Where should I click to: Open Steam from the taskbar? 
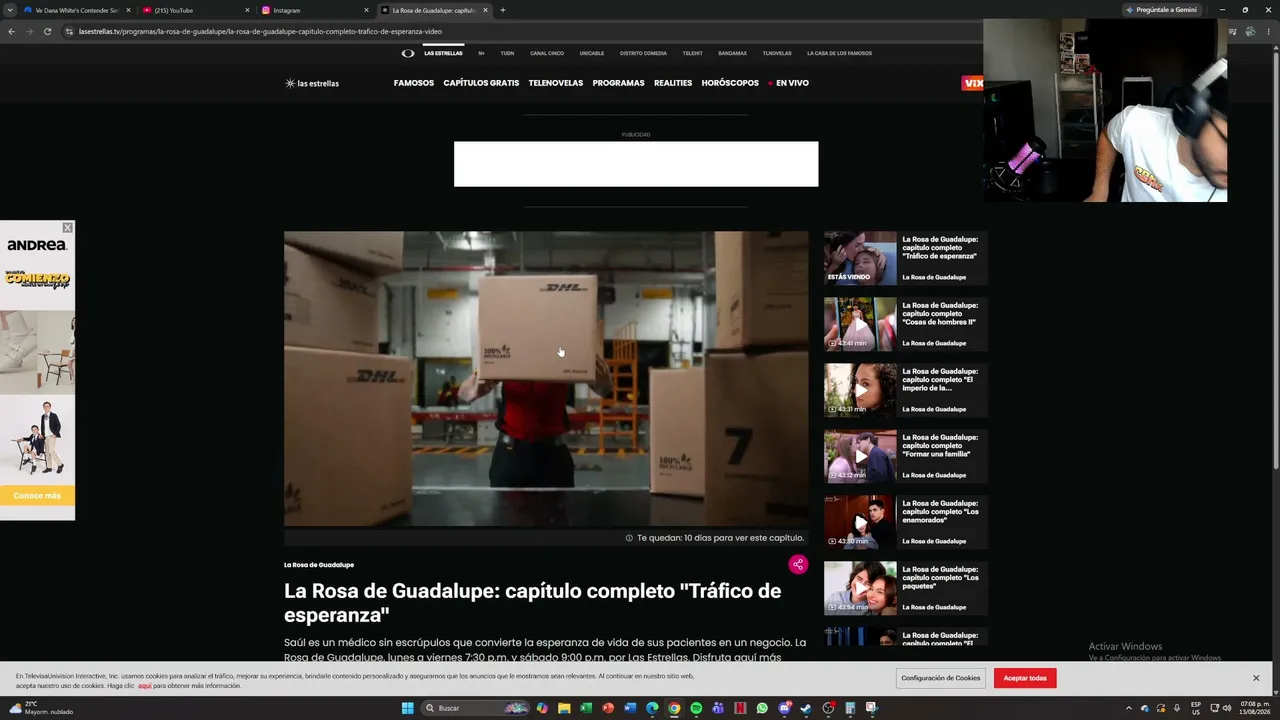tap(806, 708)
